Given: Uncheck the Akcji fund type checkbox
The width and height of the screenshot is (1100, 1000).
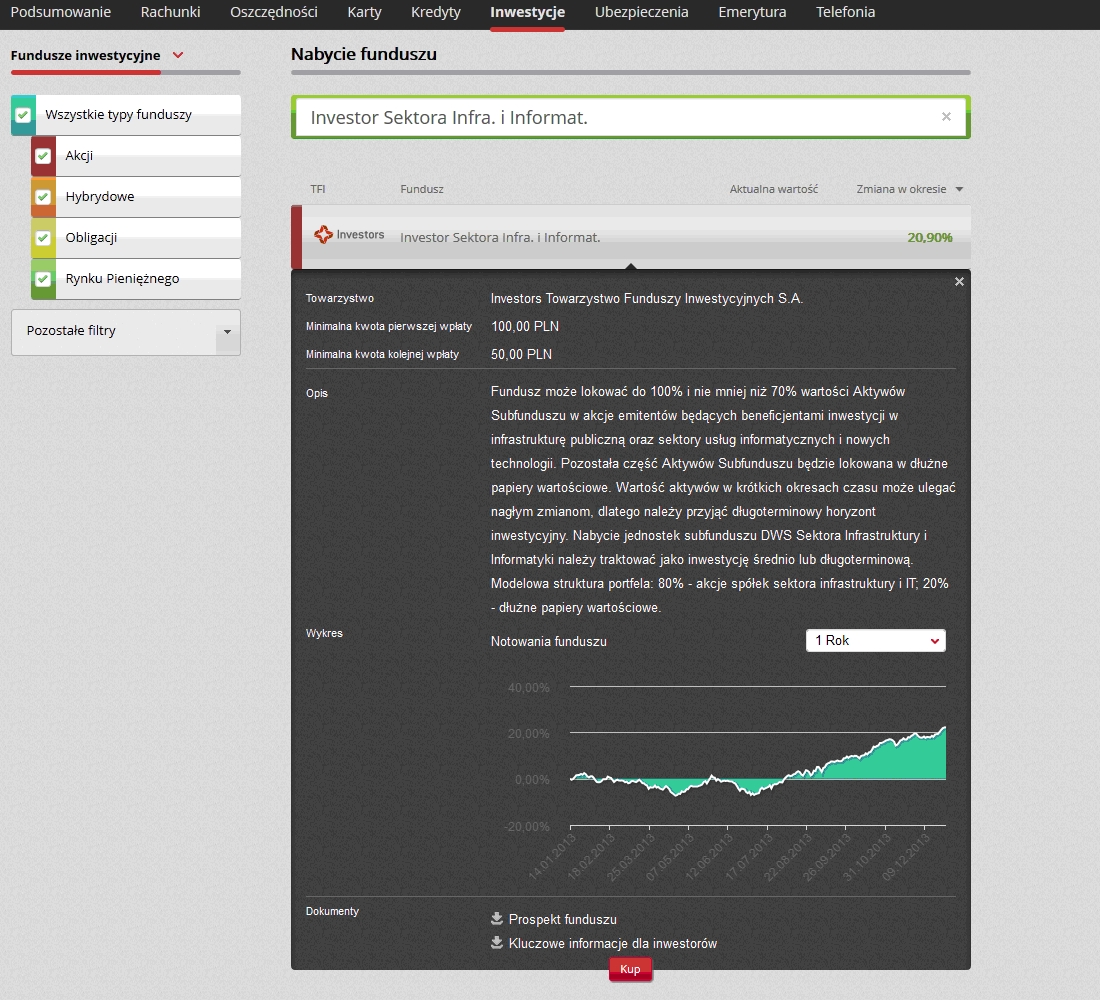Looking at the screenshot, I should pos(43,156).
